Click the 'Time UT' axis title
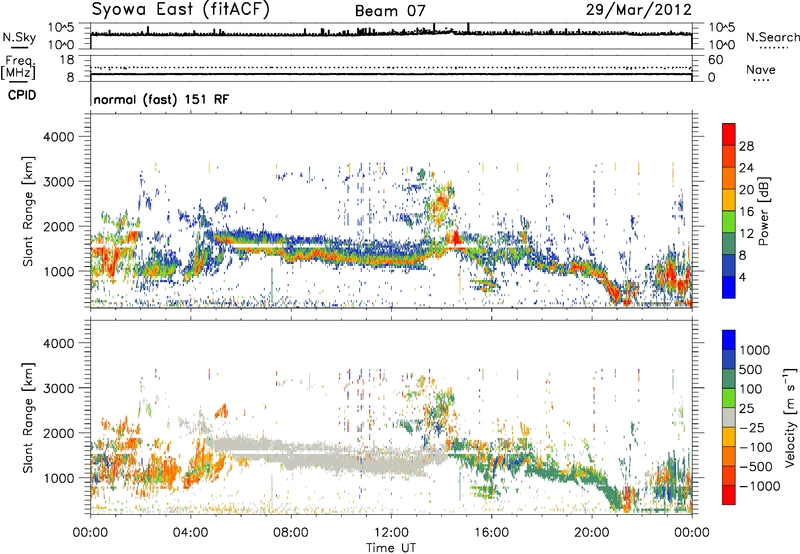Screen dimensions: 800x554 pyautogui.click(x=391, y=548)
